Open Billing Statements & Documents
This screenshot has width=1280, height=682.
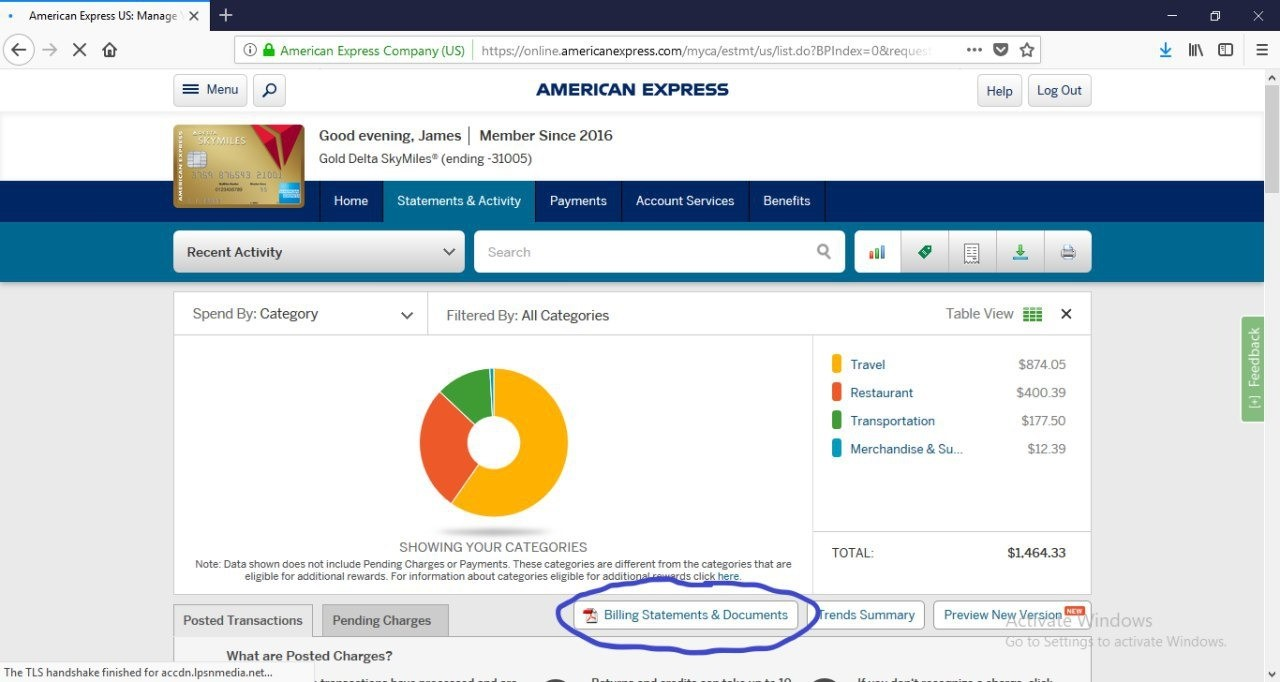click(x=686, y=615)
